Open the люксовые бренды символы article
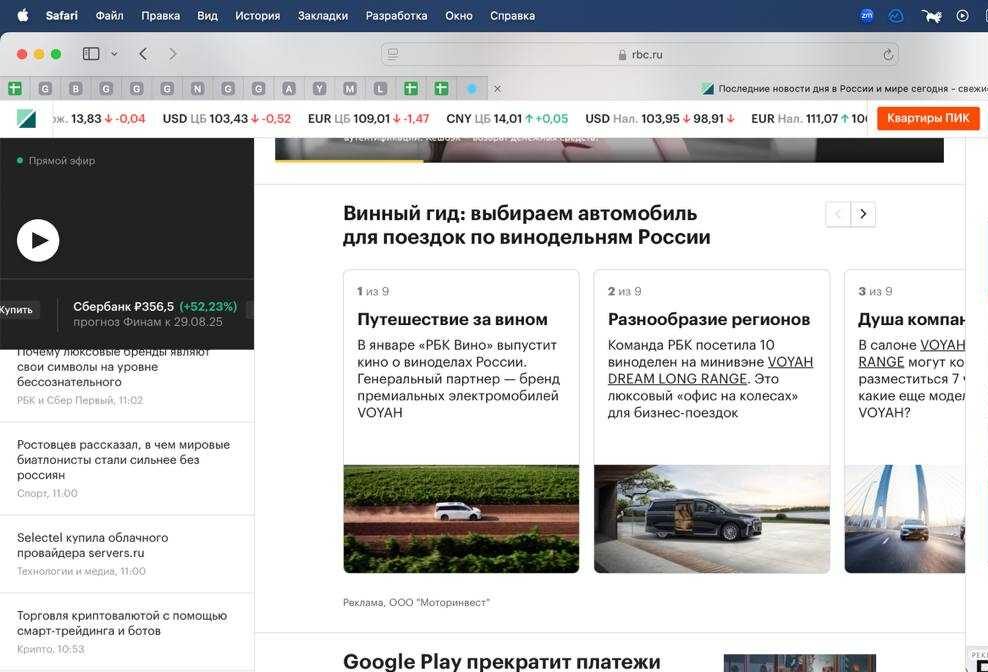The width and height of the screenshot is (988, 672). (x=113, y=367)
